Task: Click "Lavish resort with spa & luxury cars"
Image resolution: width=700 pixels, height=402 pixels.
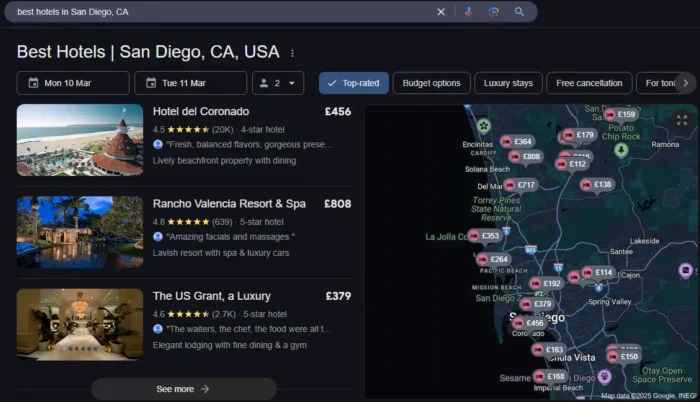Action: [x=221, y=253]
